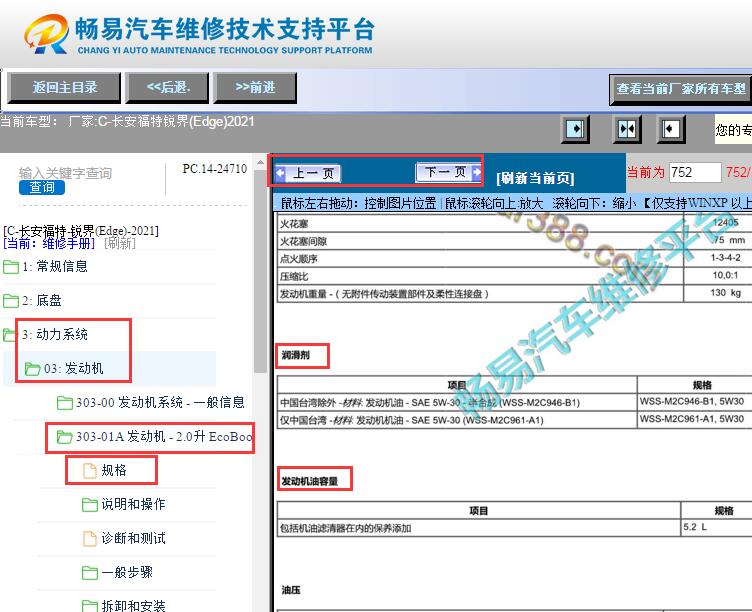Click folder icon beside 303-00 发动机系统
This screenshot has width=752, height=612.
coord(65,403)
